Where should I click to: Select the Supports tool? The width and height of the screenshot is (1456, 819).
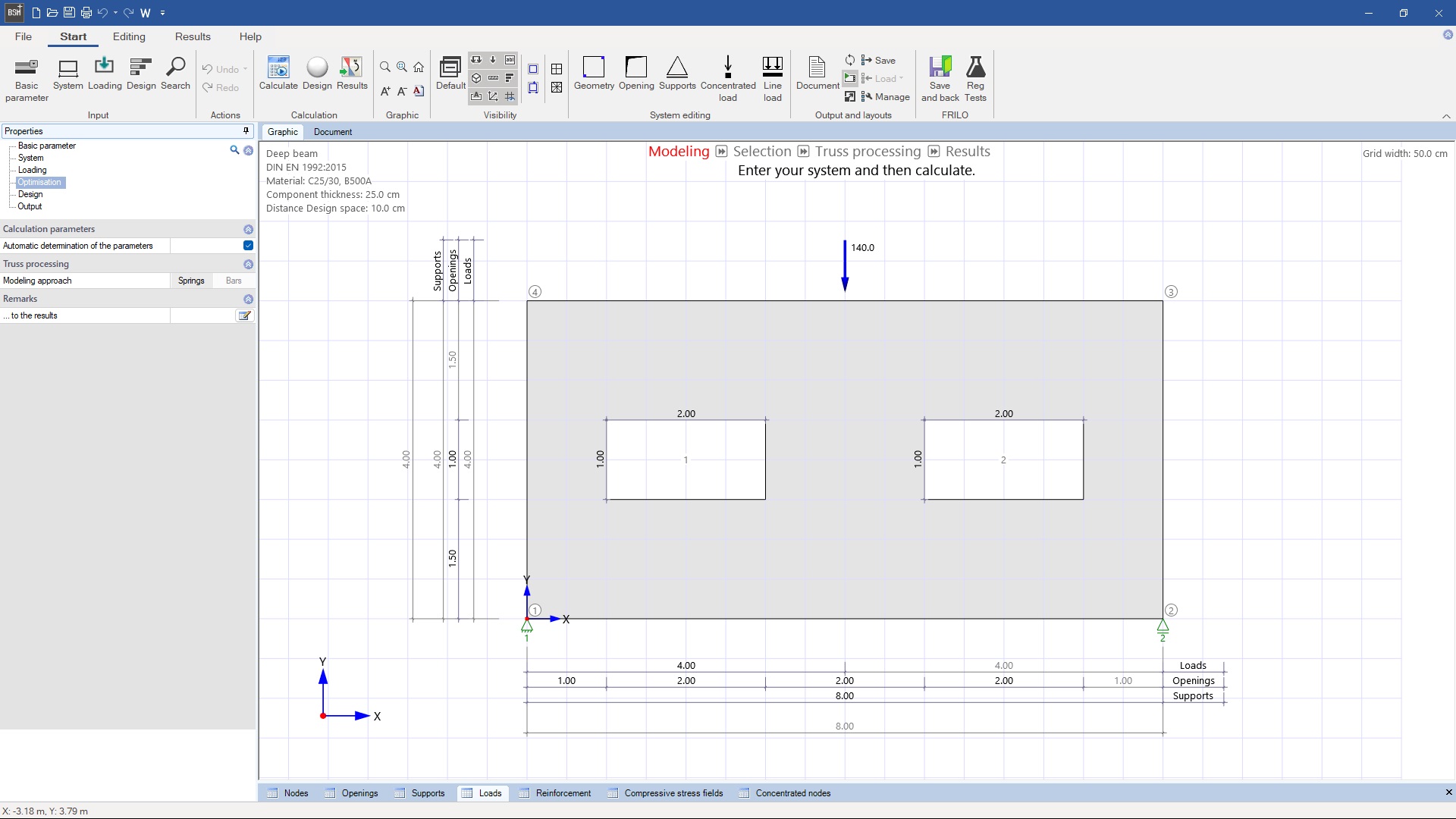(x=677, y=75)
